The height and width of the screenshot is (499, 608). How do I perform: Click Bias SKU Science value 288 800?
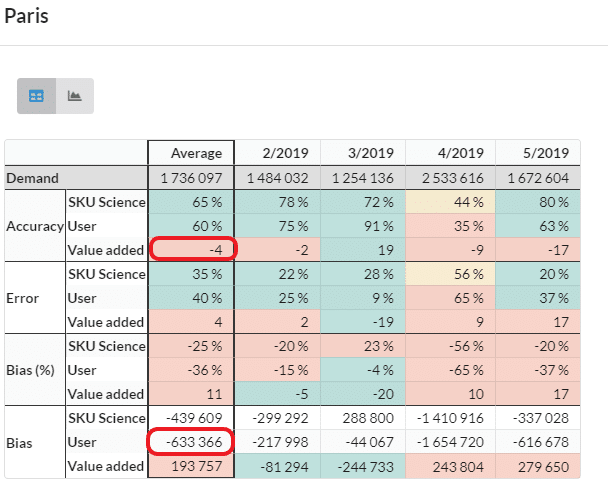pyautogui.click(x=363, y=418)
